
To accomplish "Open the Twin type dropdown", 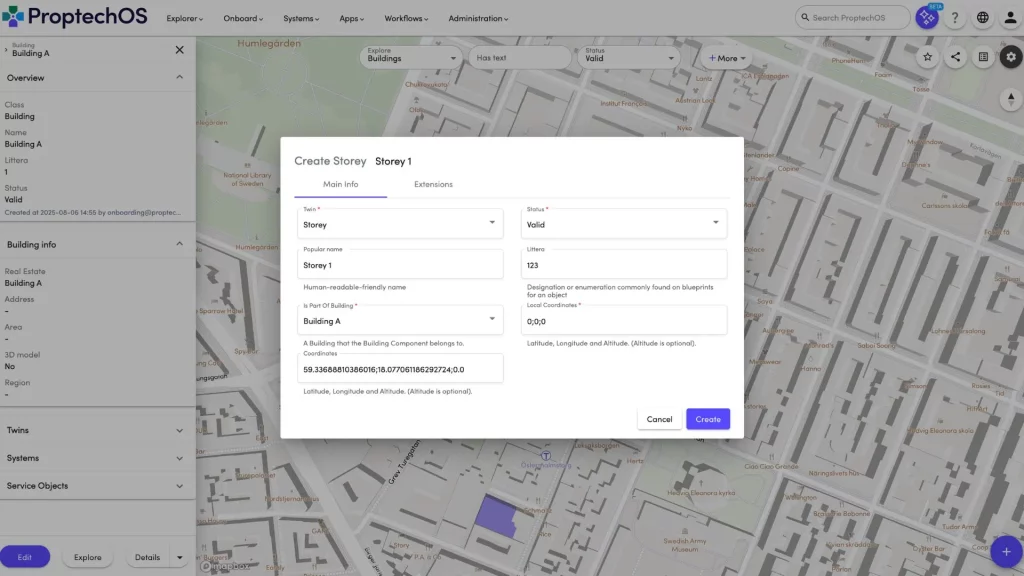I will (400, 224).
